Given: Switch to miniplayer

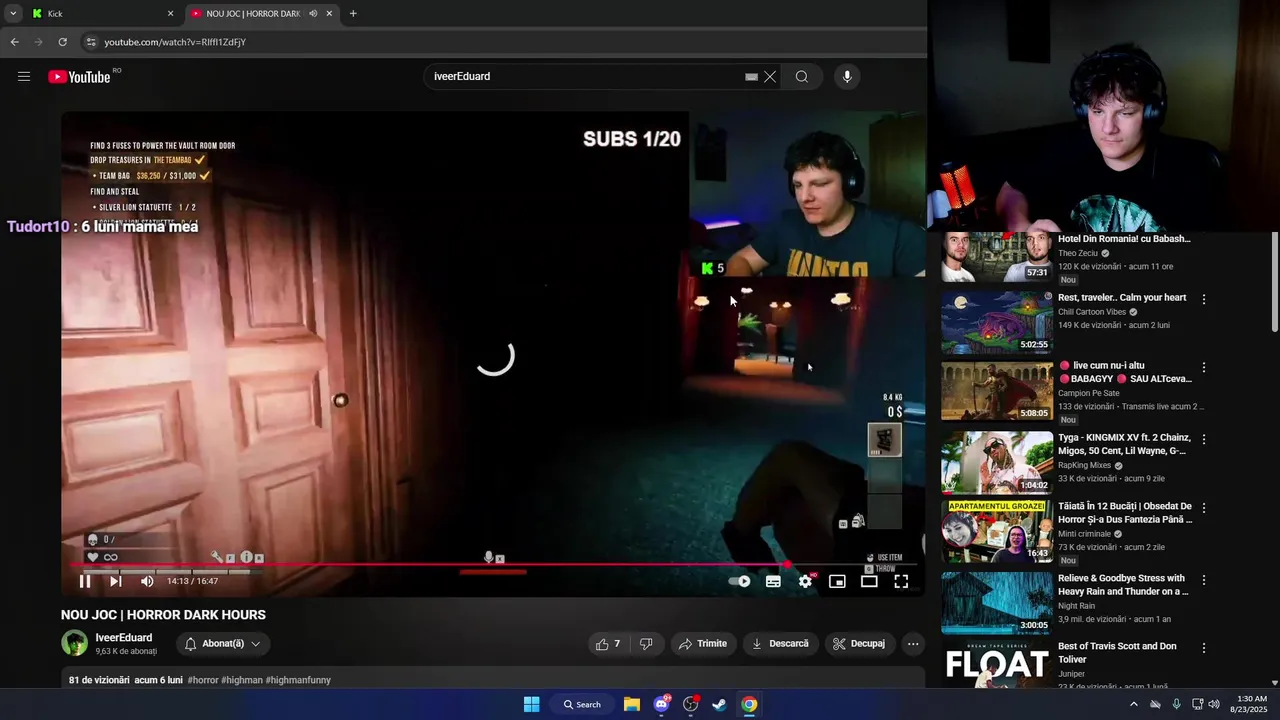Looking at the screenshot, I should click(837, 581).
